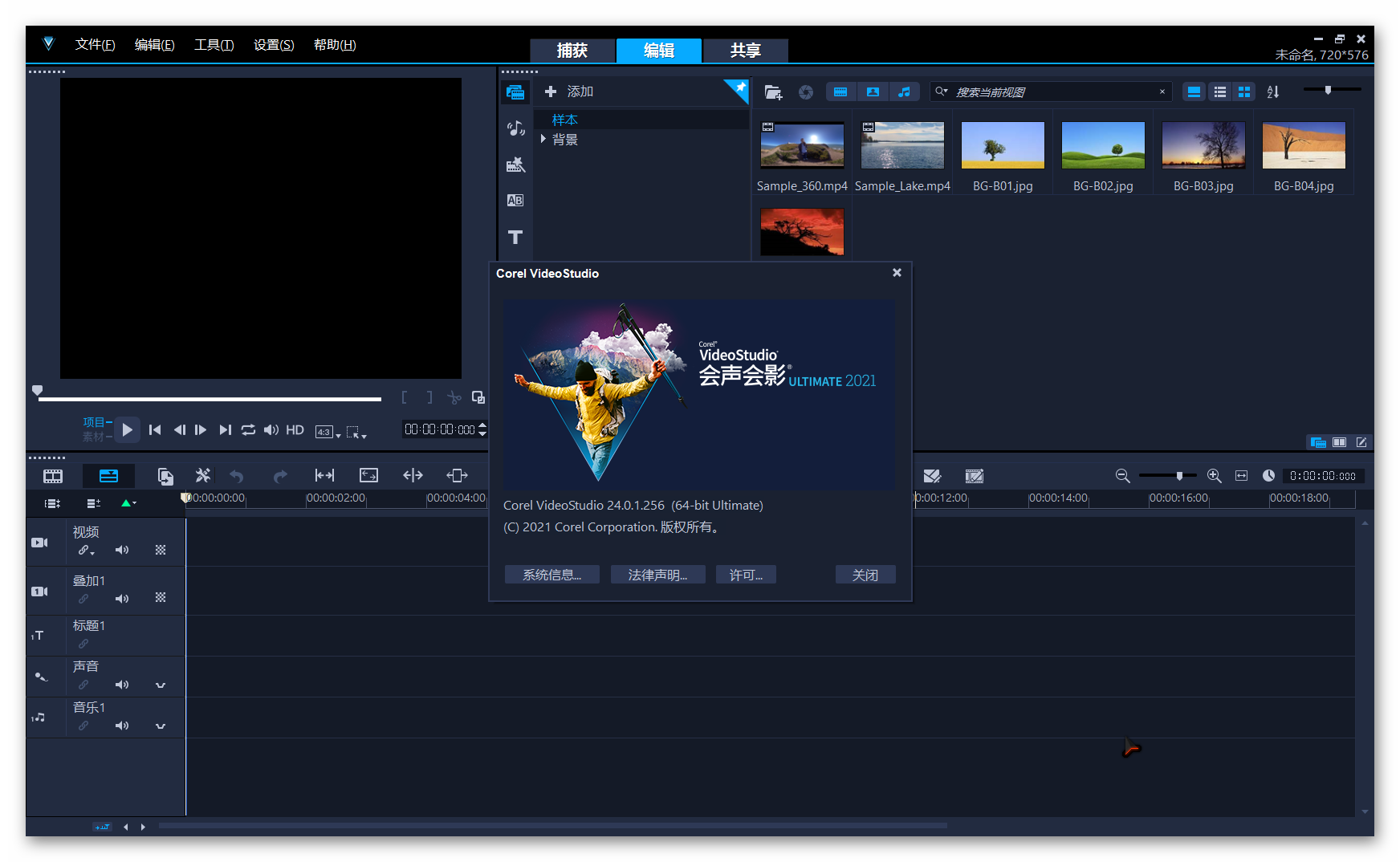Select the BG-B03.jpg thumbnail

point(1203,145)
